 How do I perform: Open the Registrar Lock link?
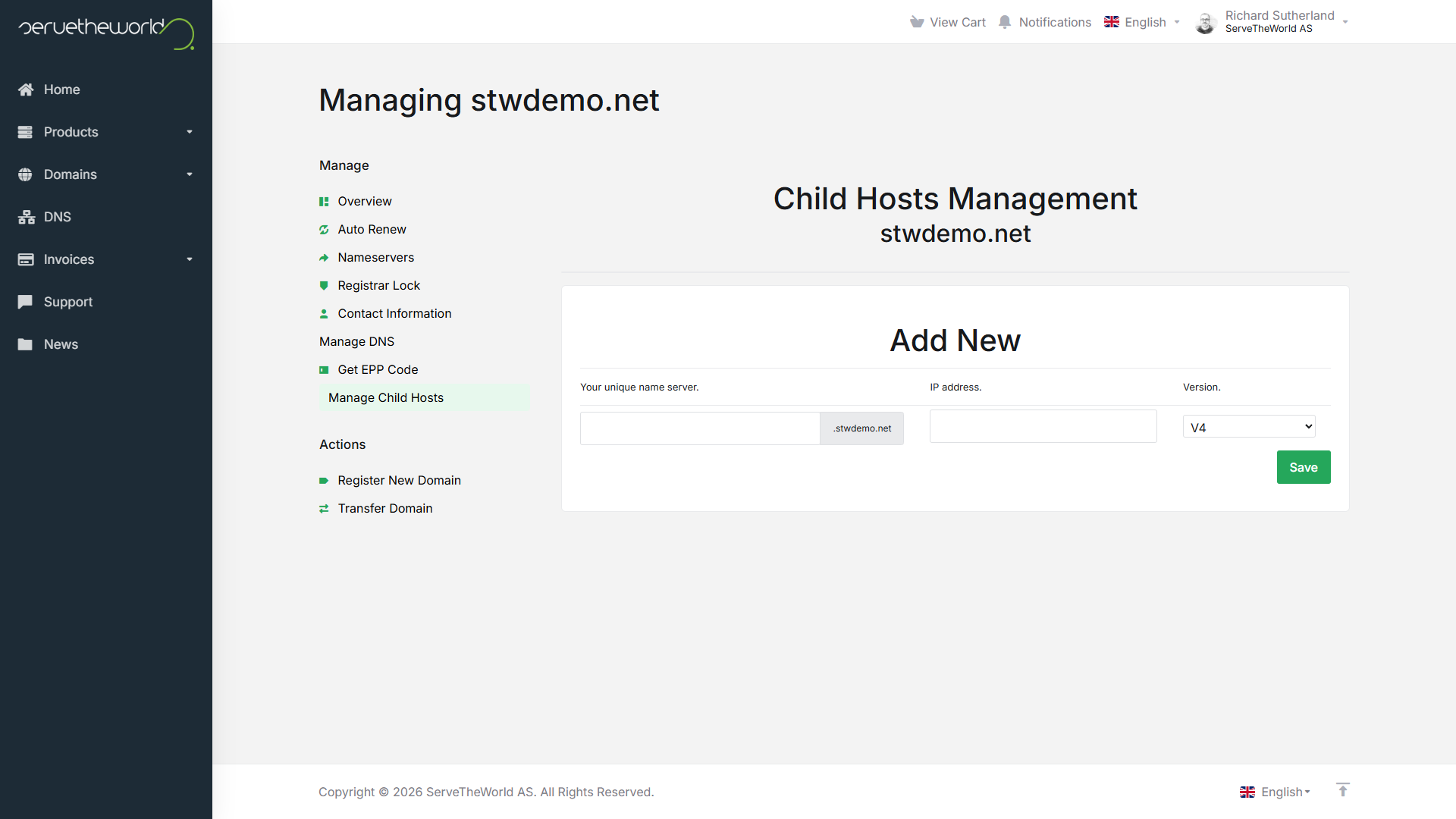[378, 286]
